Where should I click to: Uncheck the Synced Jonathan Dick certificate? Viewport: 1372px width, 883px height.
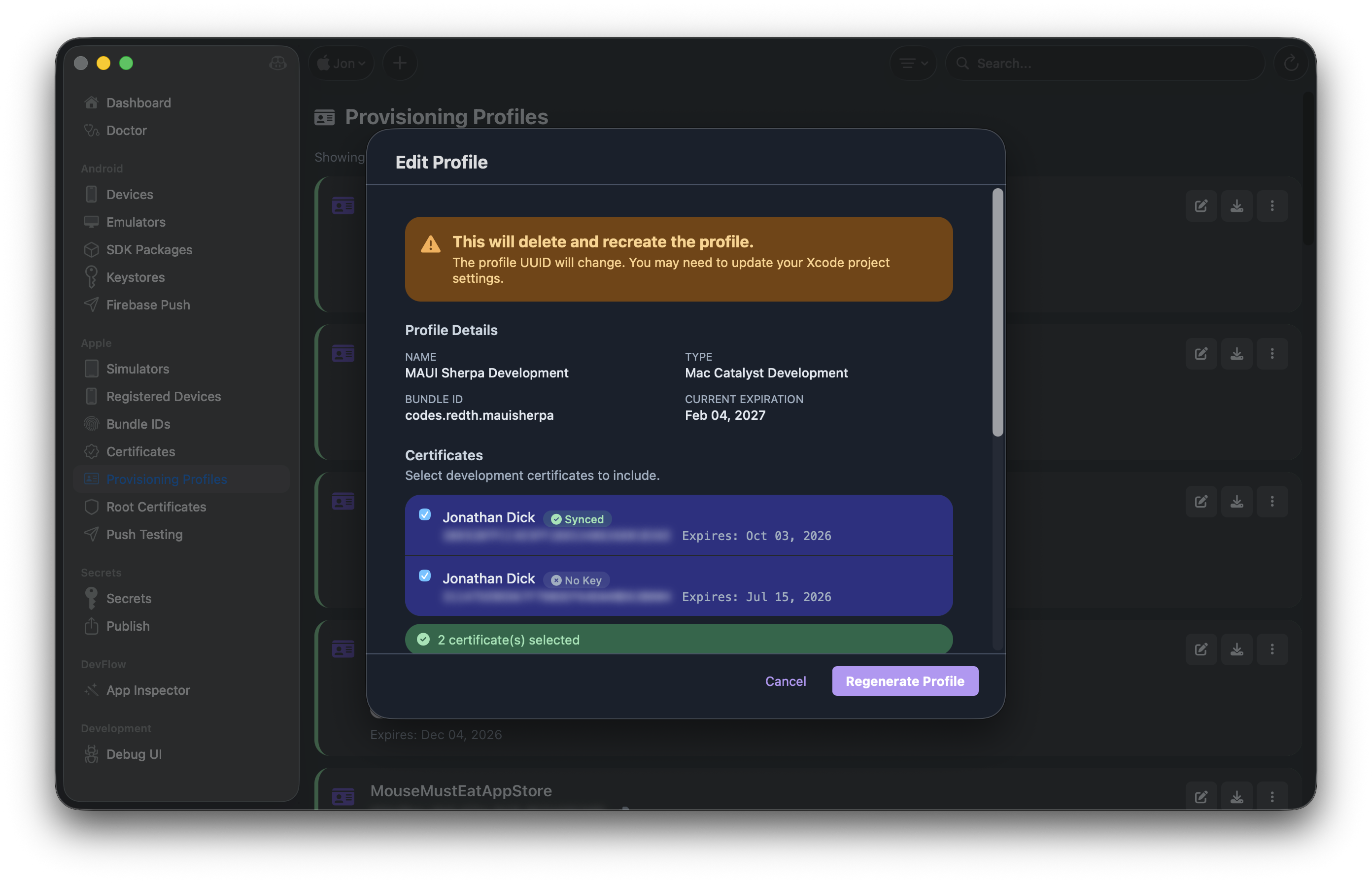[425, 515]
